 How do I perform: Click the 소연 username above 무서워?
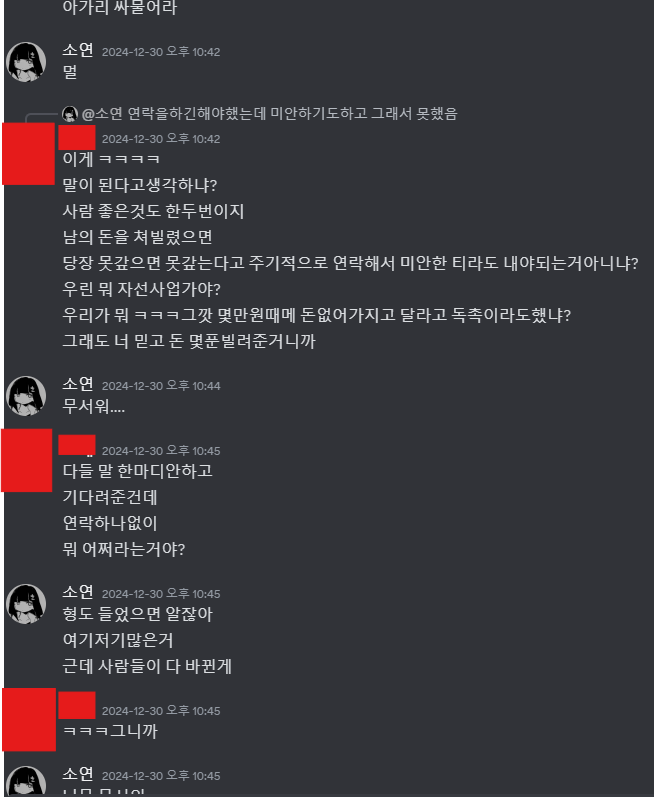pyautogui.click(x=78, y=384)
